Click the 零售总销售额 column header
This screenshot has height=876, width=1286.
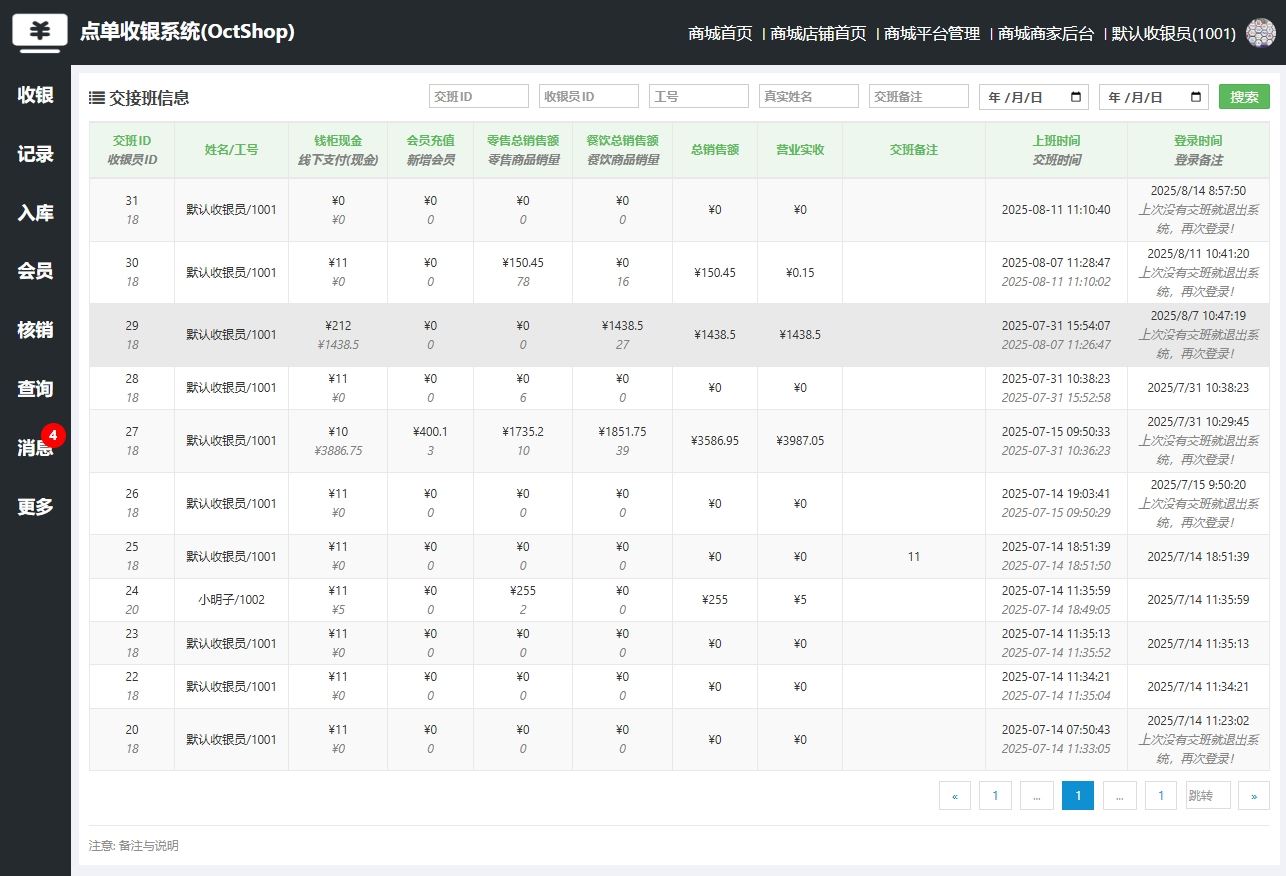(x=523, y=150)
